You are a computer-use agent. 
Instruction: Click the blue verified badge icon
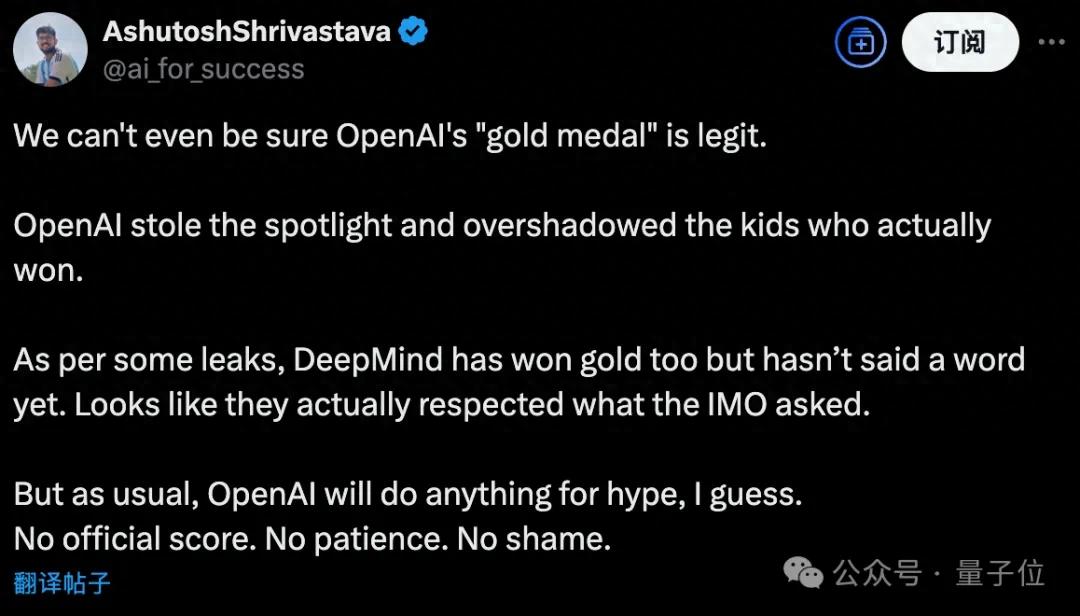(x=414, y=31)
